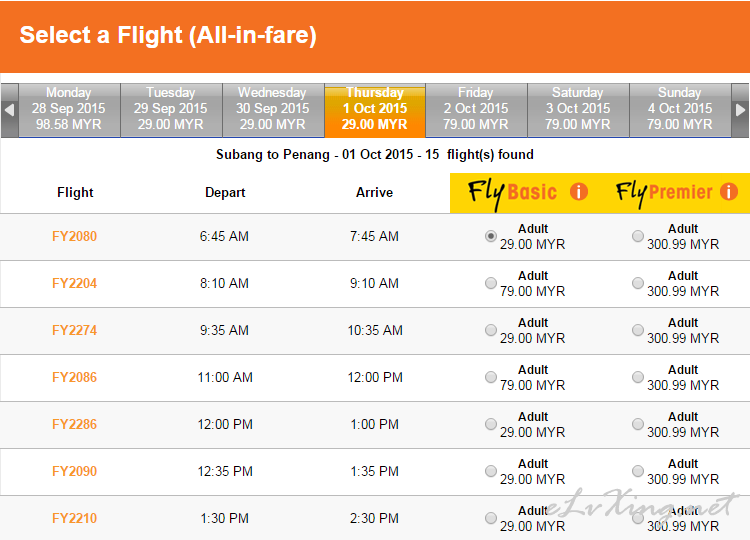Viewport: 750px width, 540px height.
Task: Select FlyPremier fare for the 11:00 AM flight
Action: (638, 377)
